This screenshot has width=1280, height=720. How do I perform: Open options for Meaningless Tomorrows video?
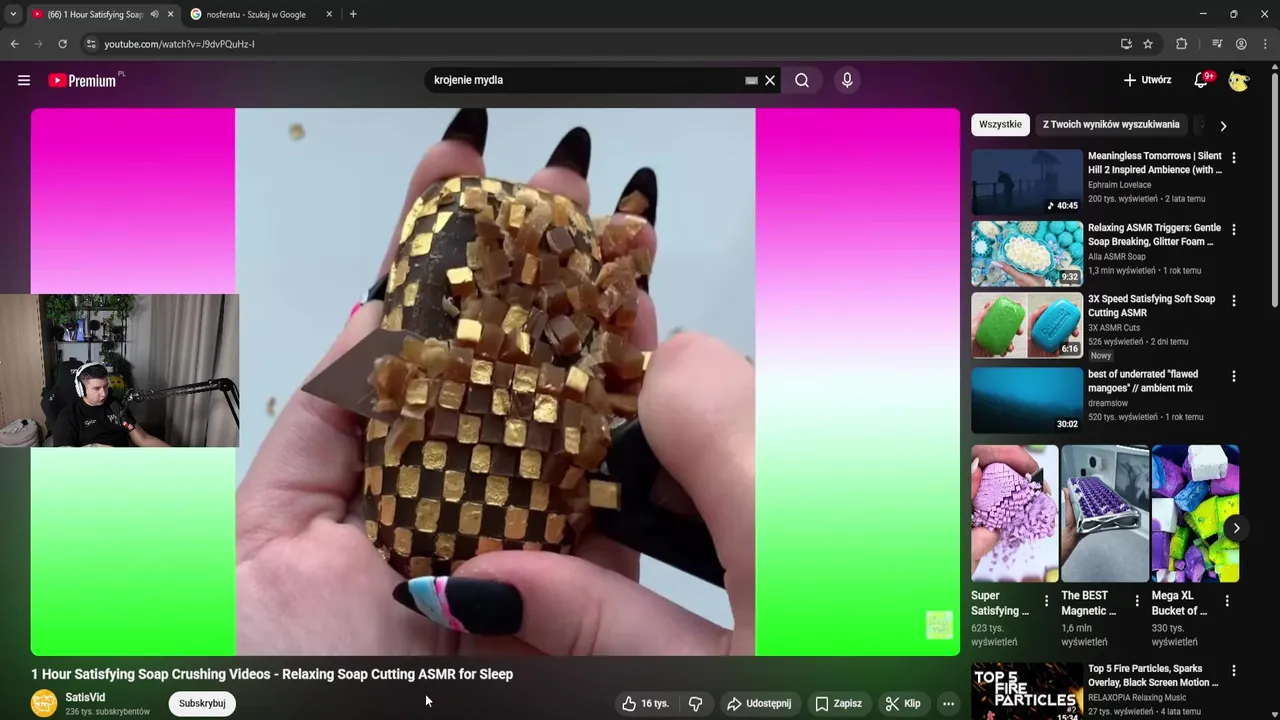click(1233, 158)
